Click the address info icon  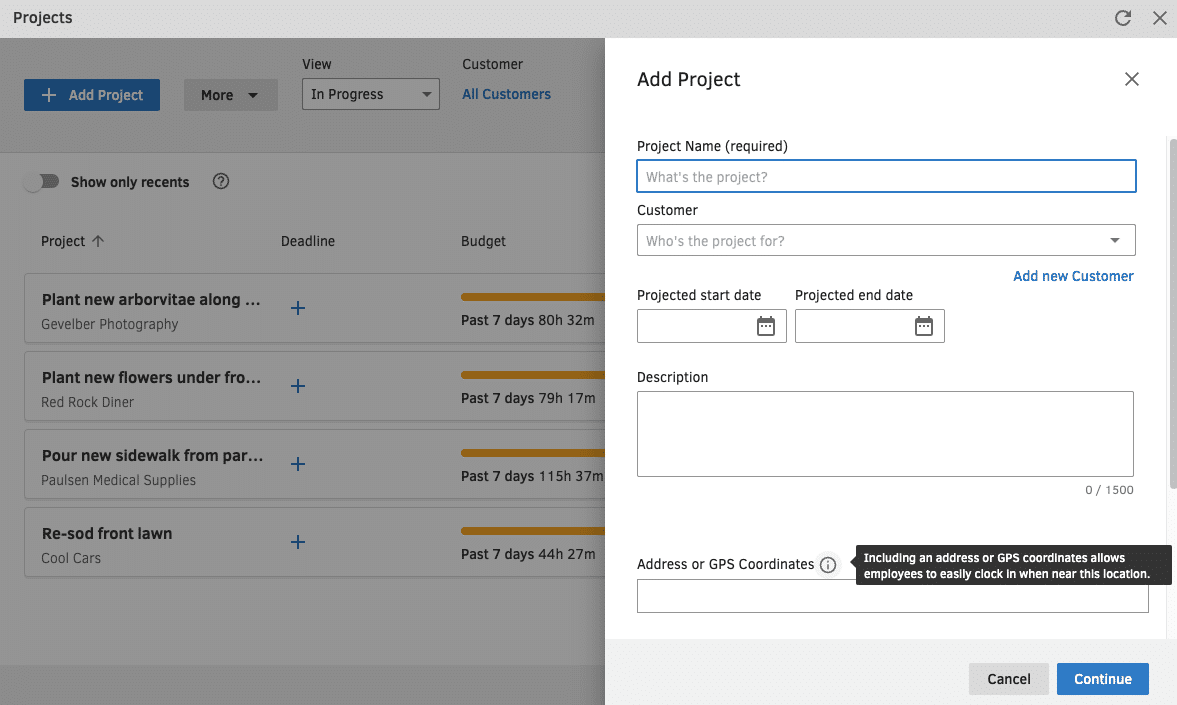point(827,565)
